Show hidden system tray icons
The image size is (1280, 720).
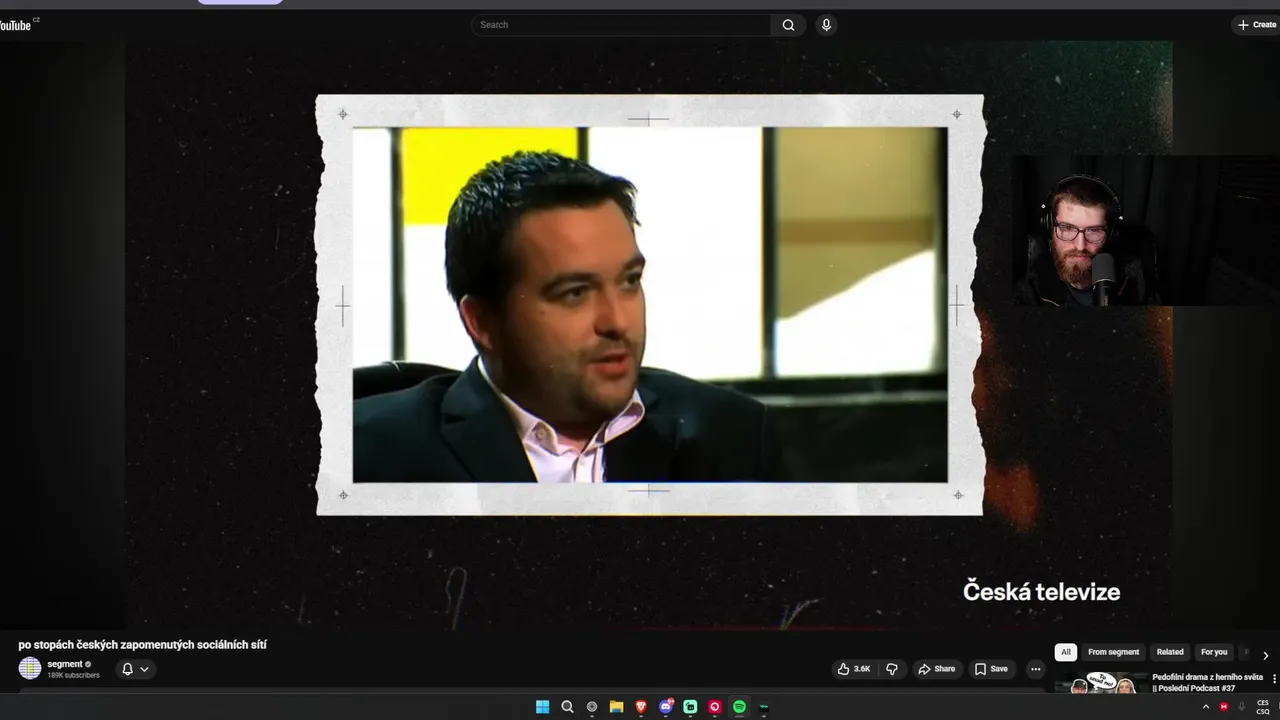click(1205, 707)
